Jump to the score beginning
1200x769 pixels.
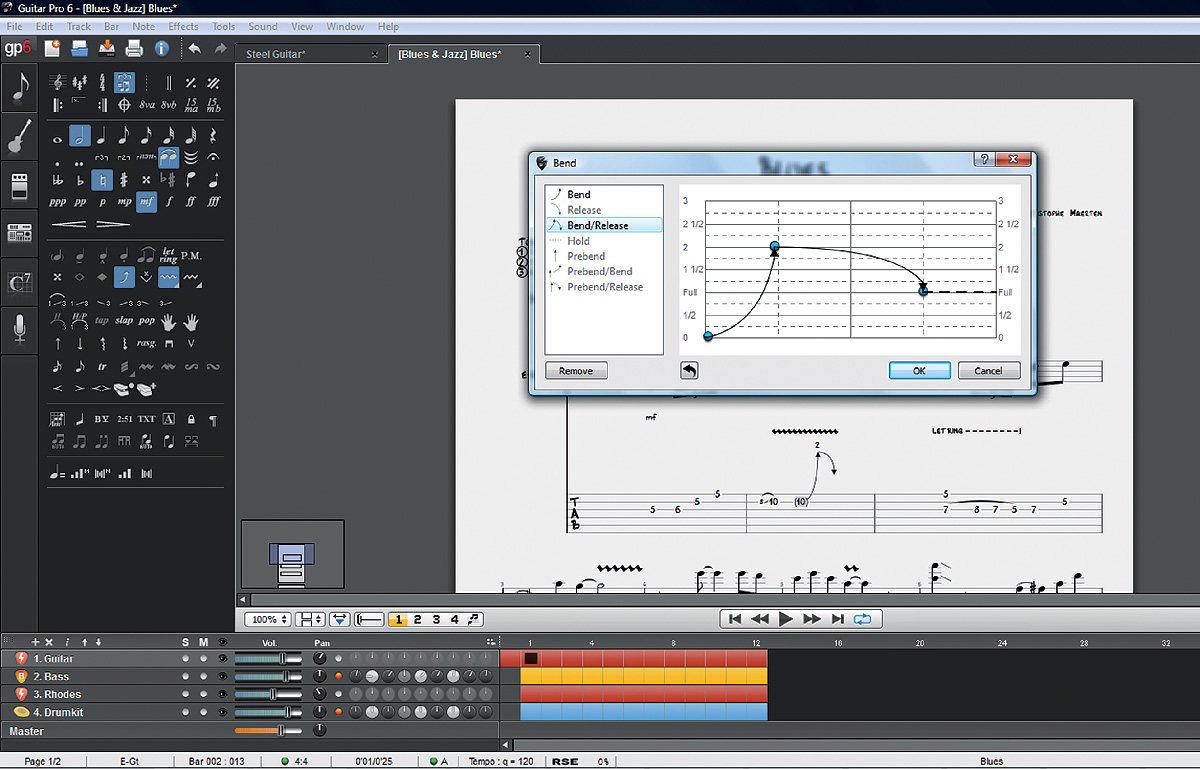(735, 619)
